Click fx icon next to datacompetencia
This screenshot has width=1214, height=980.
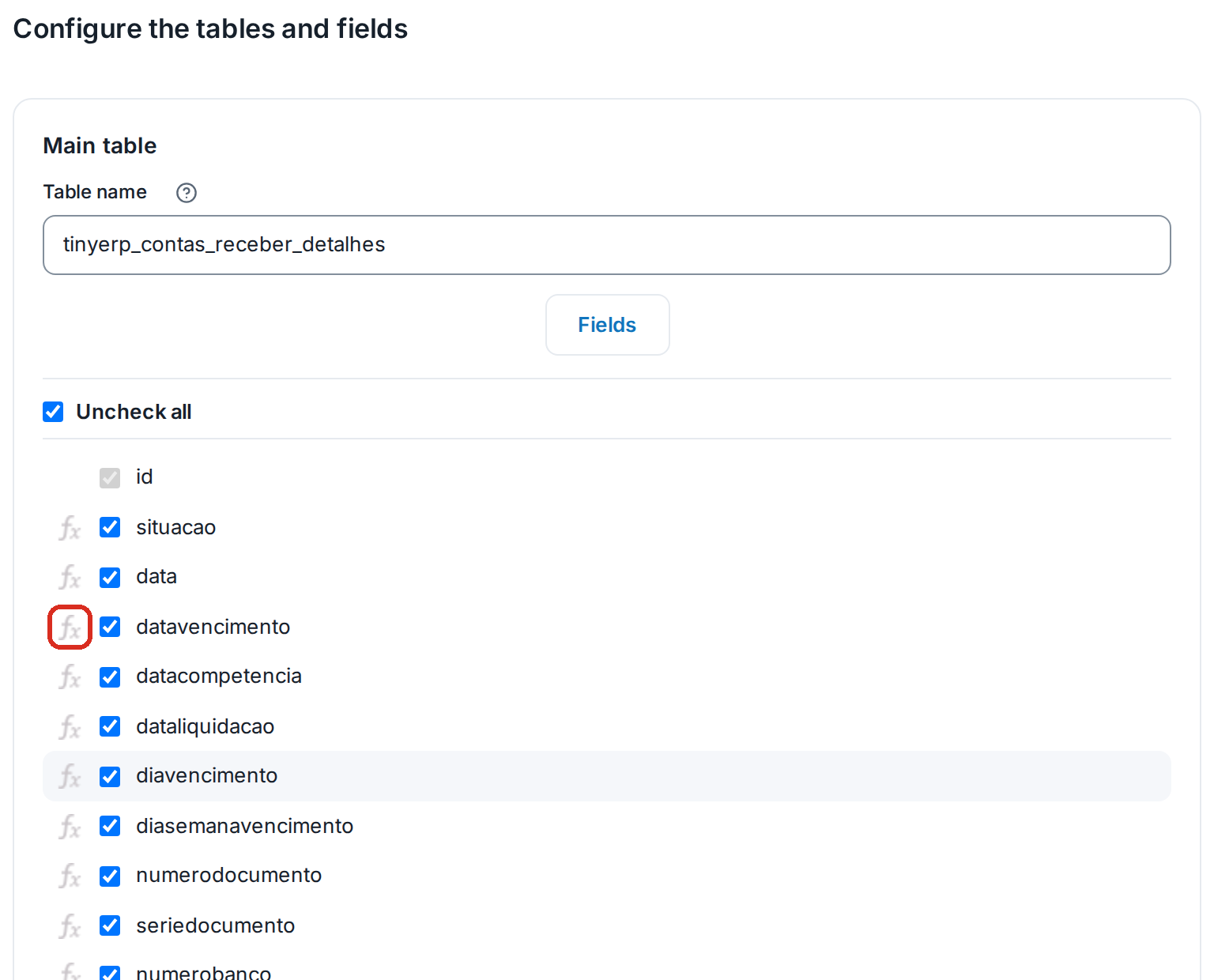[70, 677]
